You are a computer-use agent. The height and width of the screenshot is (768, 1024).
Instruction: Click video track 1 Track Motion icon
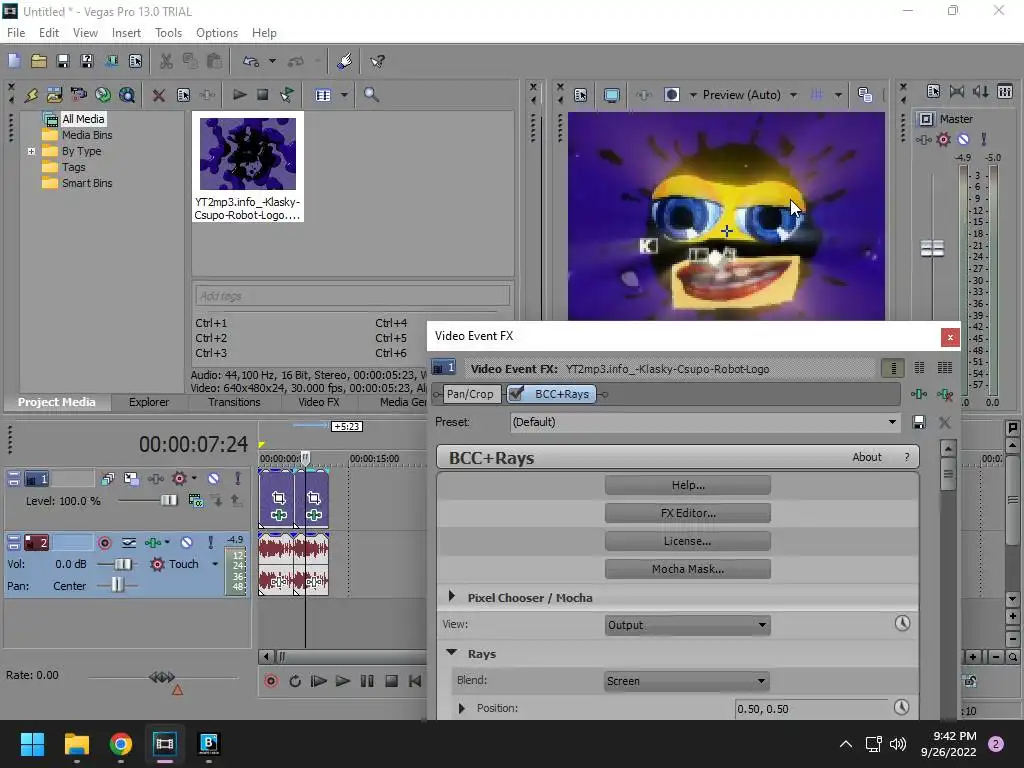pyautogui.click(x=131, y=479)
